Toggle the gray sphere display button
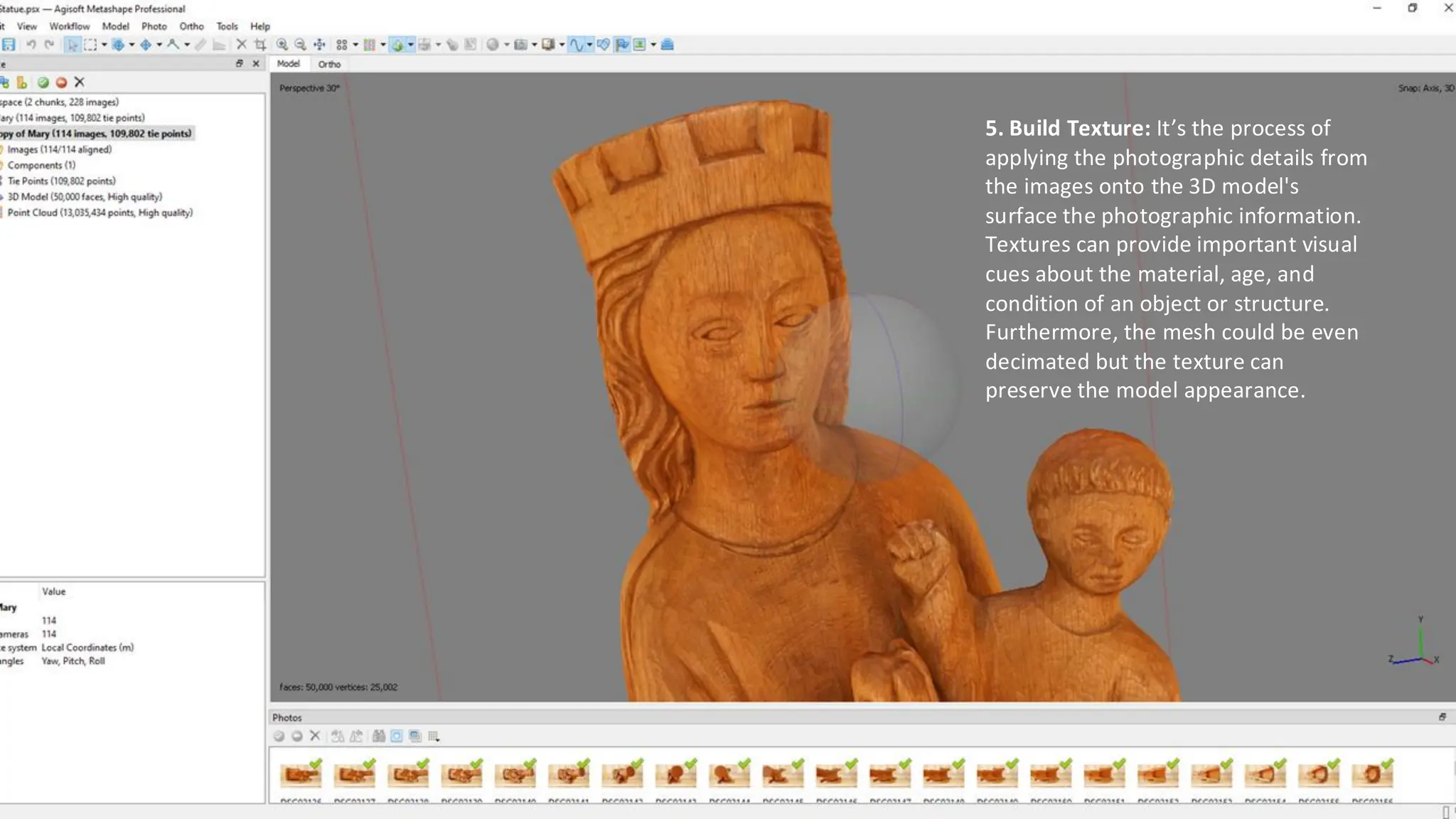 [492, 45]
